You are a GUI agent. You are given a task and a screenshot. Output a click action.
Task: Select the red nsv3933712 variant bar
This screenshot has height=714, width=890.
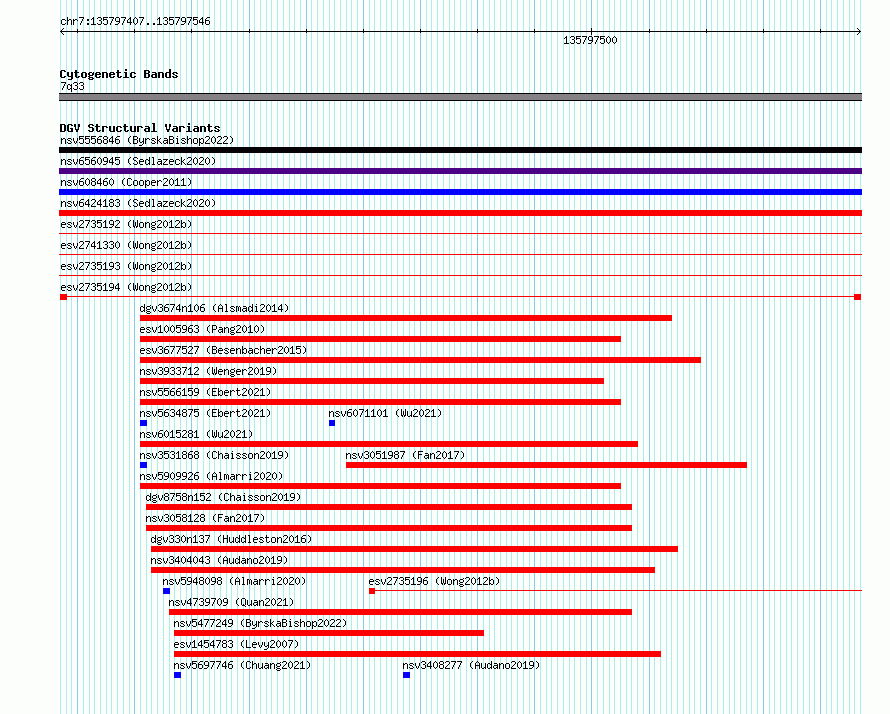pyautogui.click(x=372, y=381)
